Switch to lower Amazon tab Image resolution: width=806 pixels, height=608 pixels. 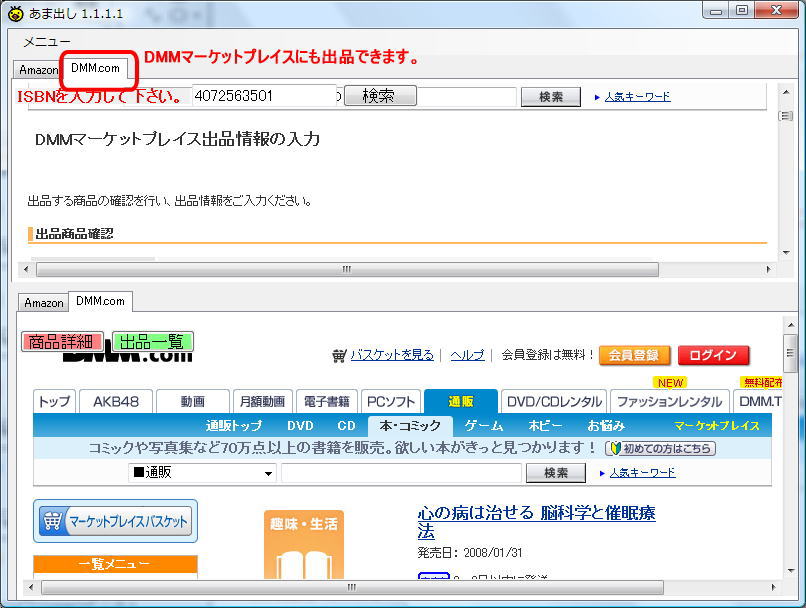click(44, 303)
